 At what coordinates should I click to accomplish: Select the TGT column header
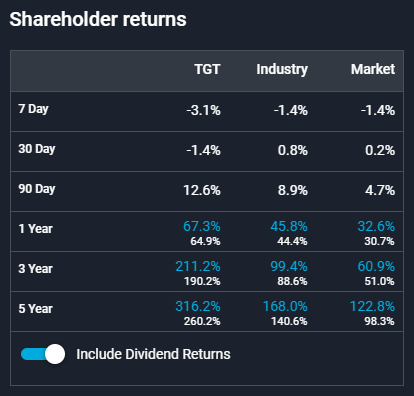tap(207, 69)
